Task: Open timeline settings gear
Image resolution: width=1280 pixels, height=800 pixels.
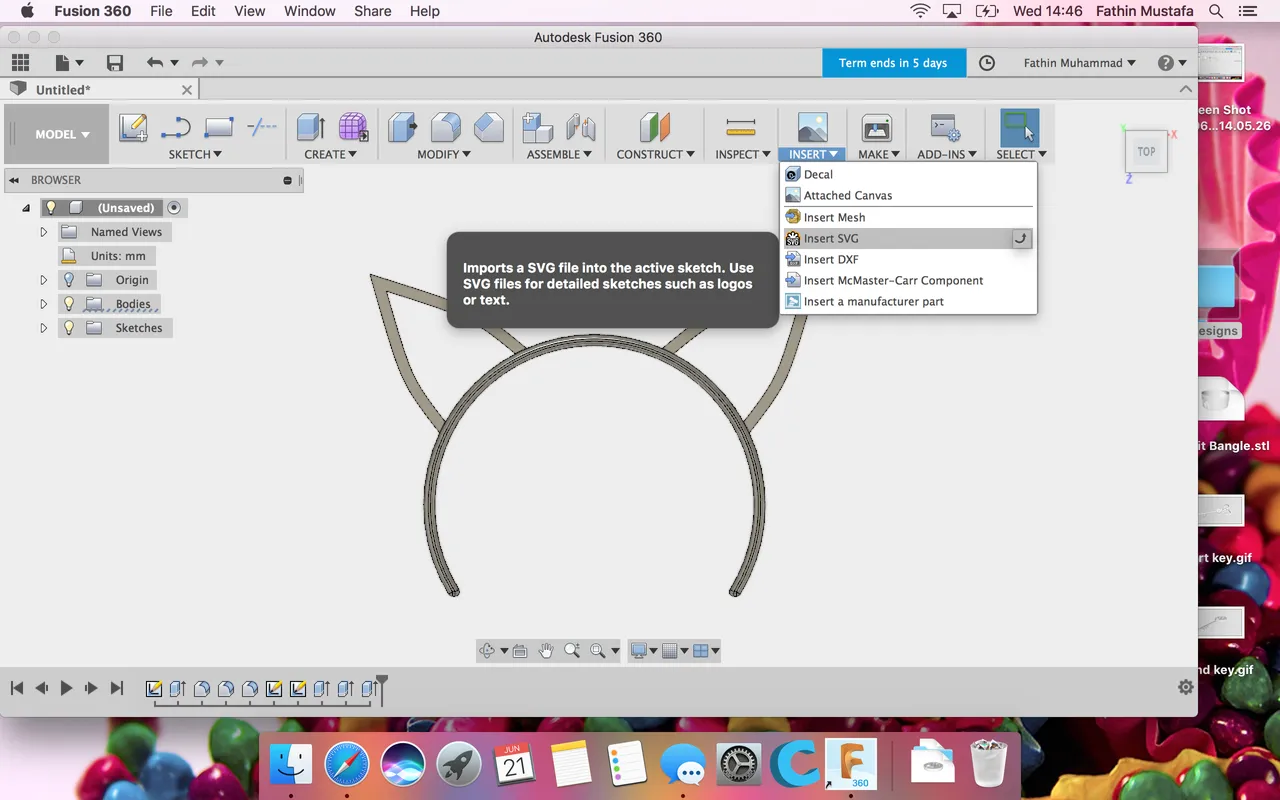Action: [x=1186, y=687]
